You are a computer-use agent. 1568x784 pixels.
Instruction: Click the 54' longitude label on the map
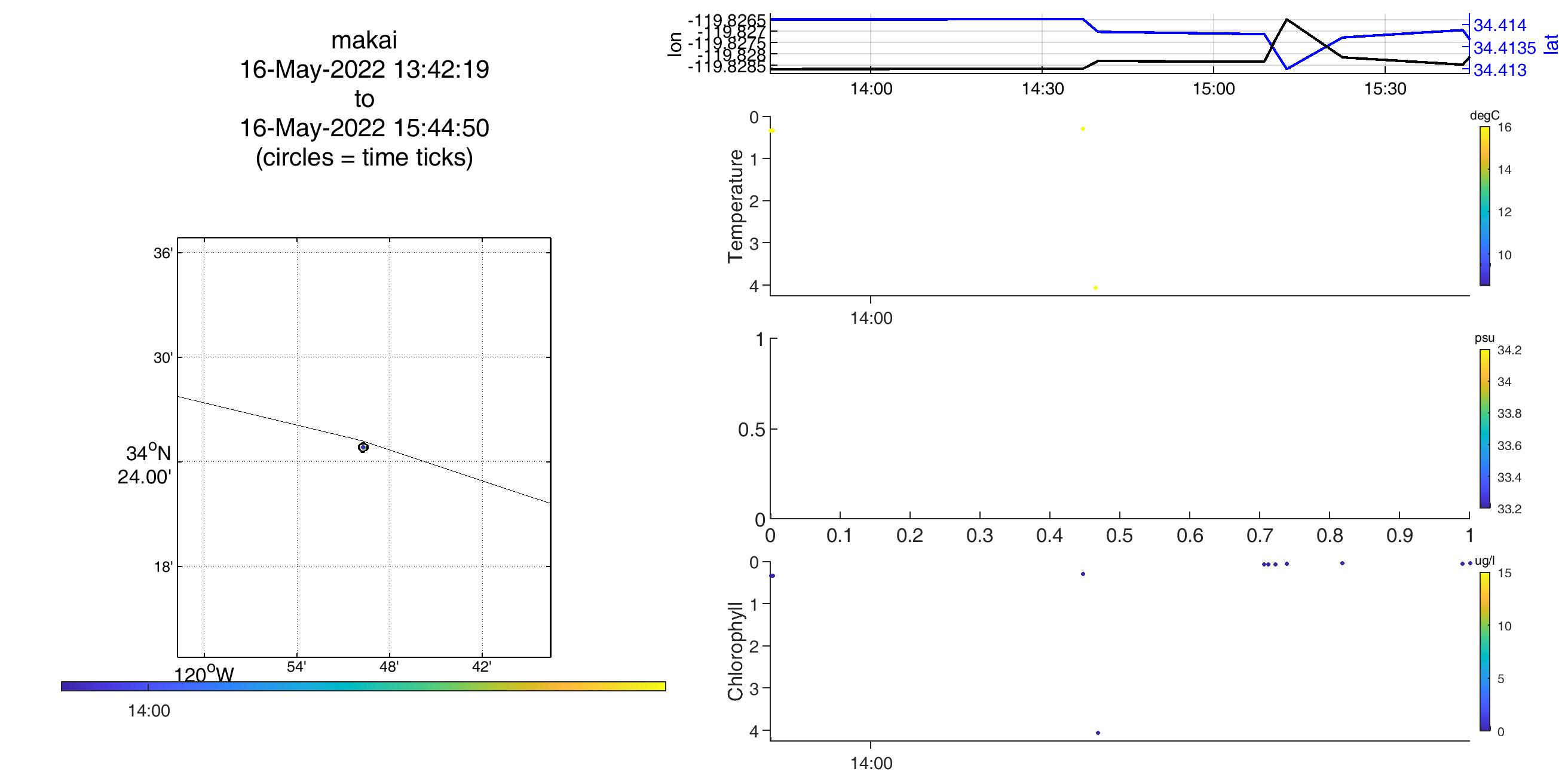(x=296, y=667)
